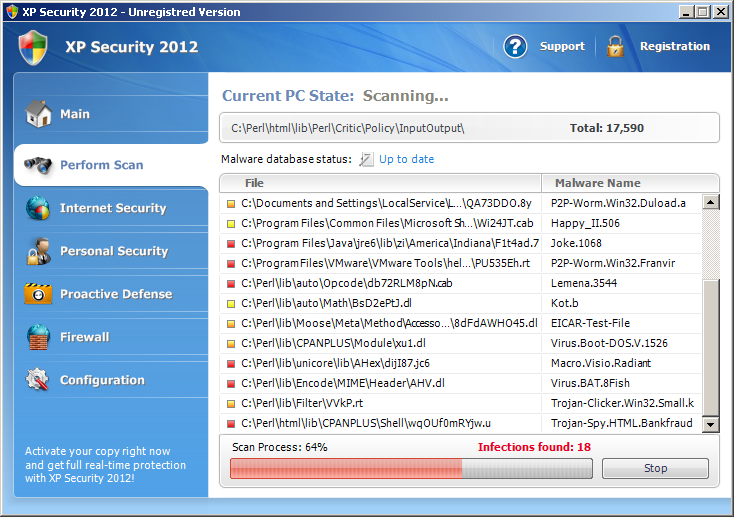This screenshot has height=517, width=734.
Task: Select the Macro.Visio.Radiant entry
Action: point(601,363)
